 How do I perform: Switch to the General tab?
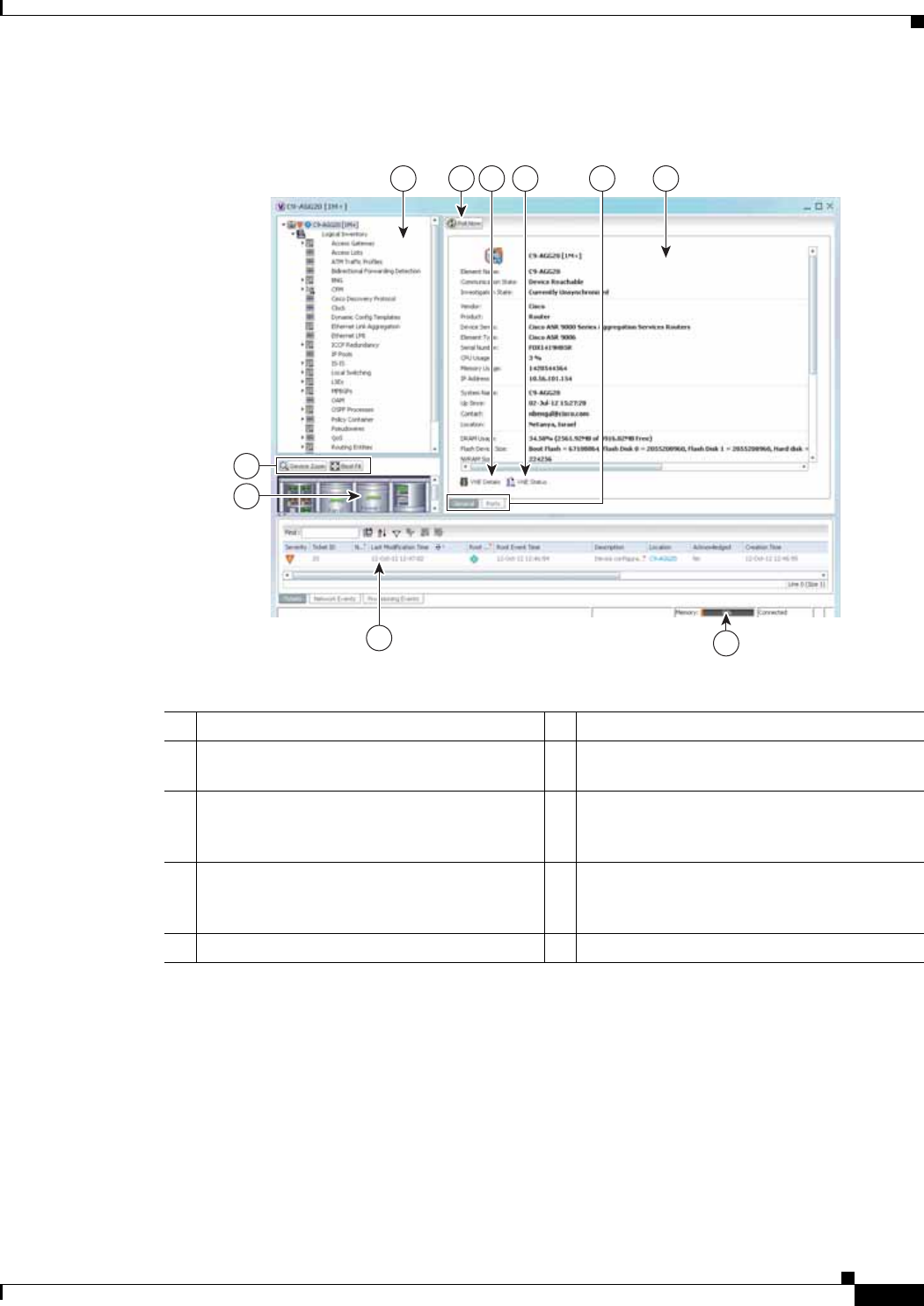tap(463, 504)
